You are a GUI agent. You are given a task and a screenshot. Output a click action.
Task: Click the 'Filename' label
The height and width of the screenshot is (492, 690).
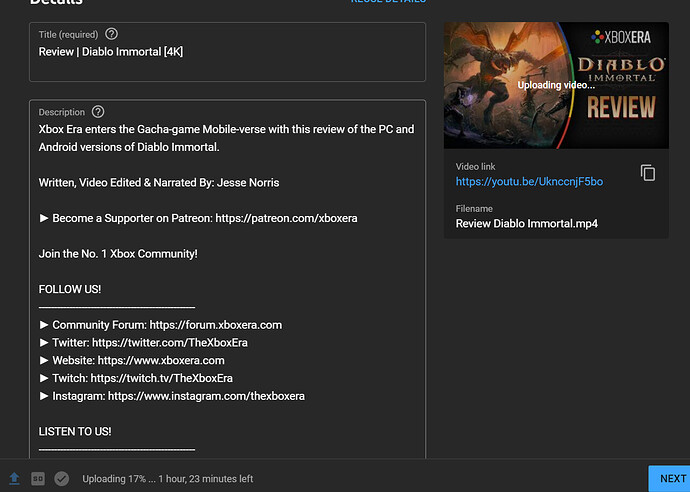point(474,209)
